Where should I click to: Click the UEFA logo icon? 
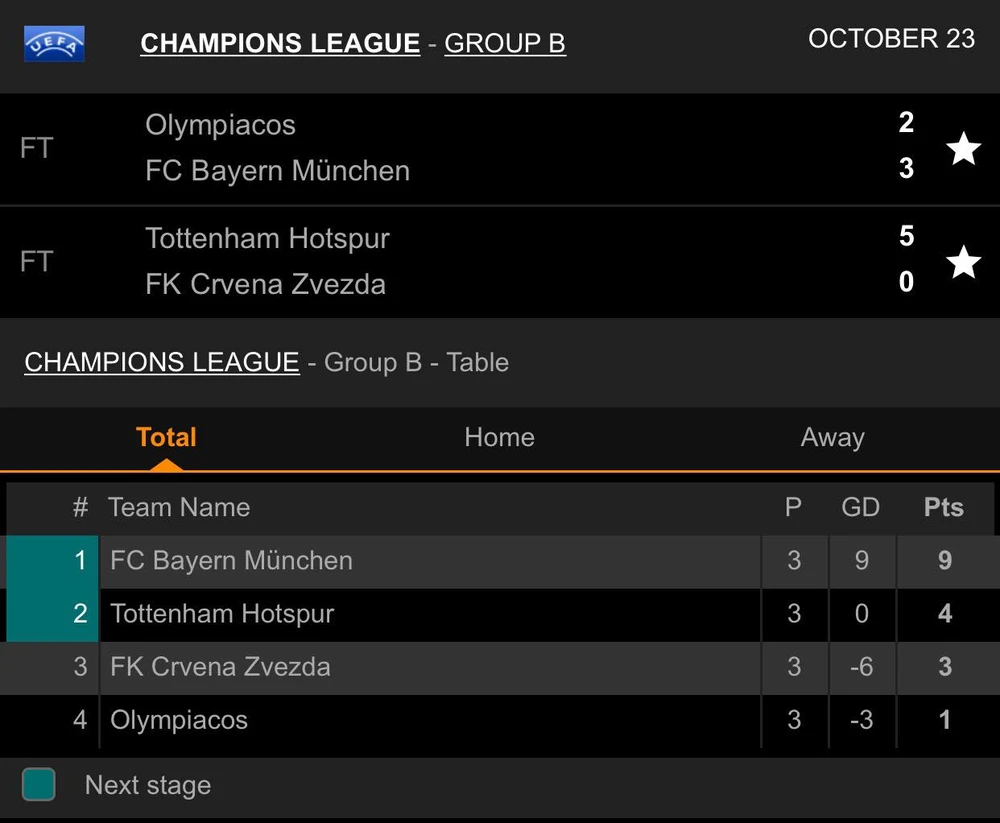tap(54, 44)
